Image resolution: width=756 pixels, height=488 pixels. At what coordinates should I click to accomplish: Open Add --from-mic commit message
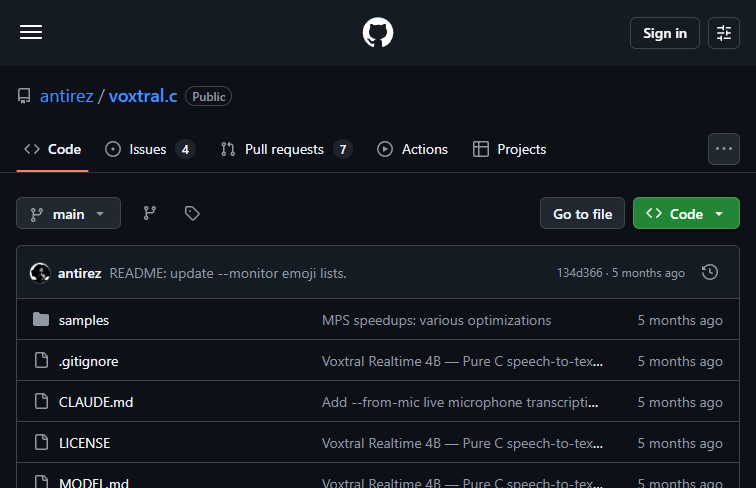460,402
